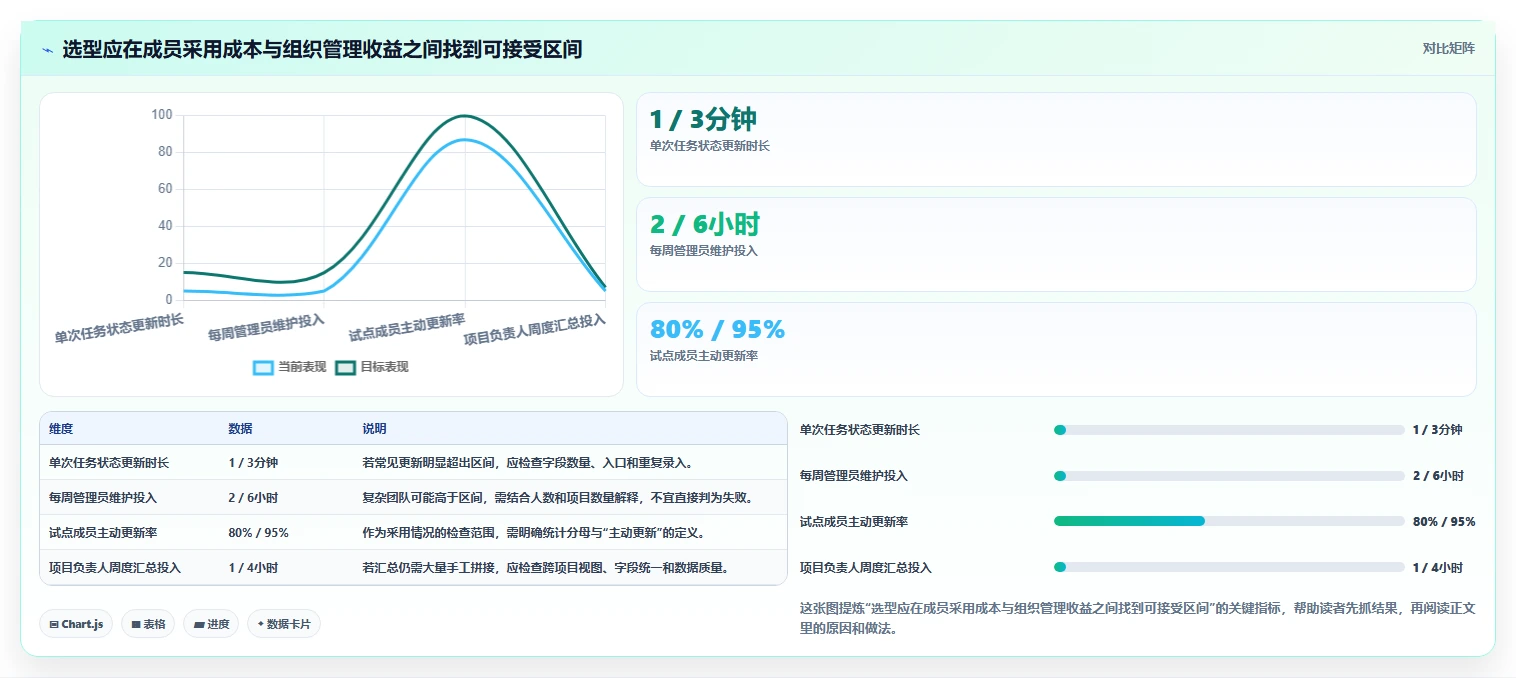Click the chart's 每周管理员维护投入 axis label
Screen dimensions: 1516x678
click(x=266, y=327)
